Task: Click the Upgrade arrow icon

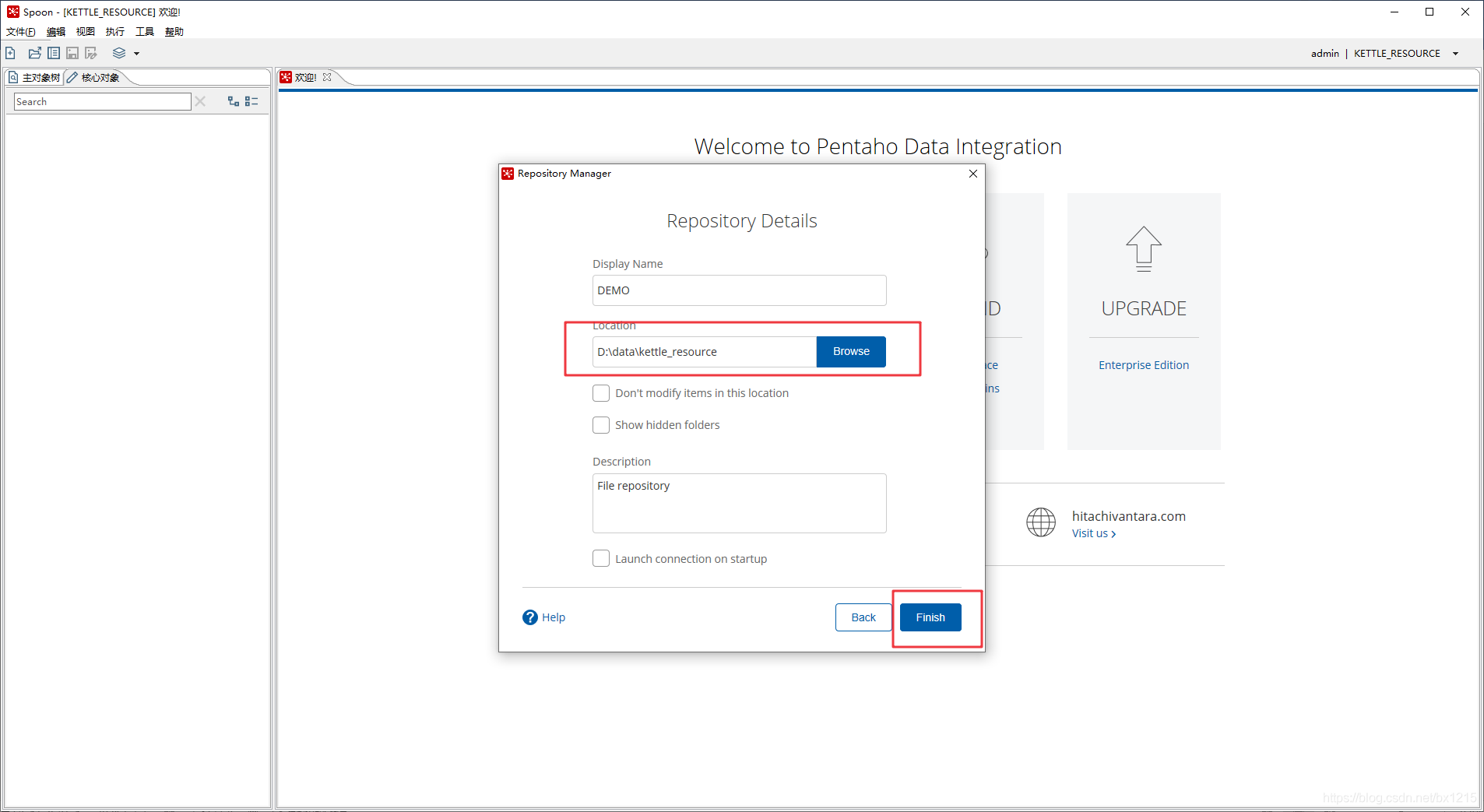Action: [1144, 248]
